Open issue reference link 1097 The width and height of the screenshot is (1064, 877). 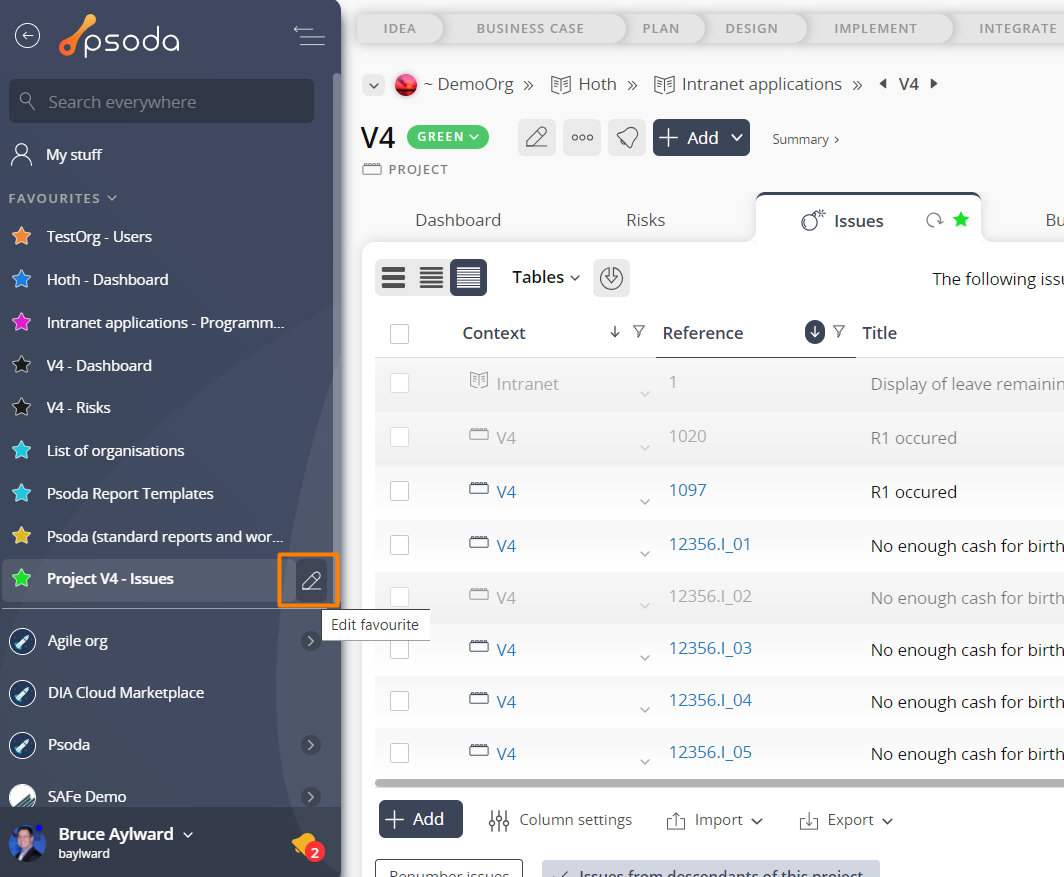[x=687, y=490]
